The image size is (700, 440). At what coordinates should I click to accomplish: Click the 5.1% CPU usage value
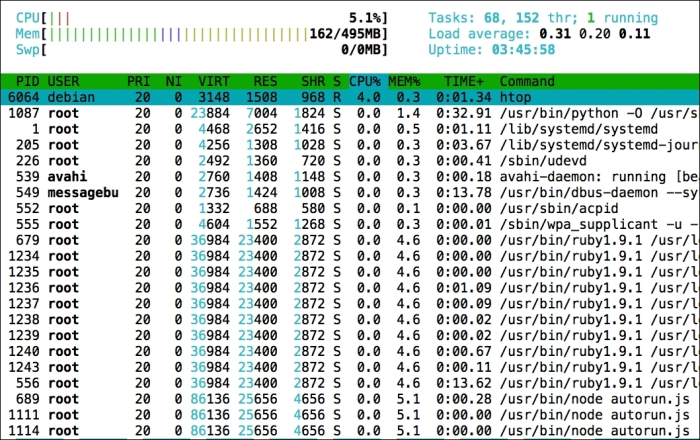pos(366,18)
